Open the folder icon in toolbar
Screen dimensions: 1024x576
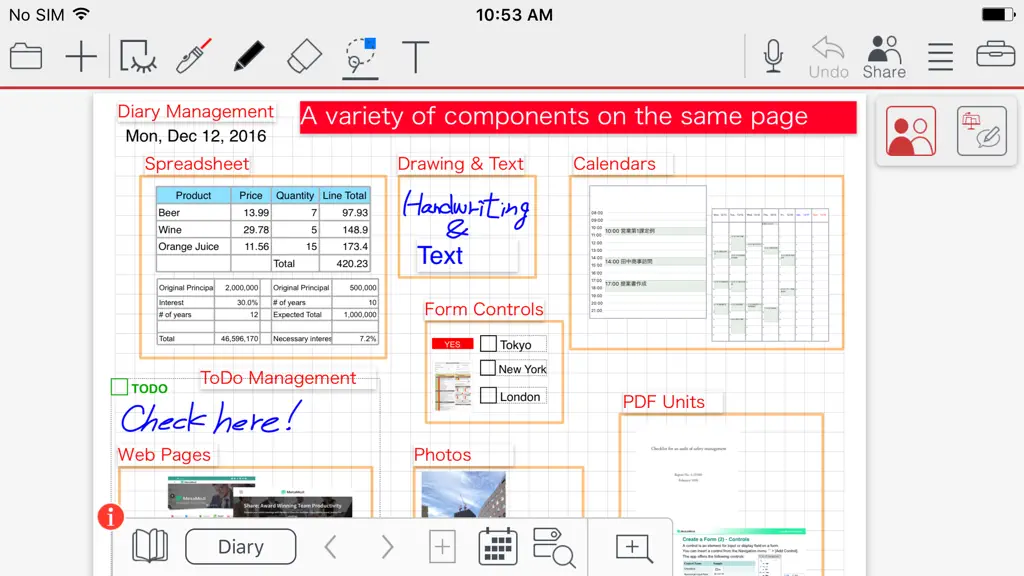[x=26, y=56]
